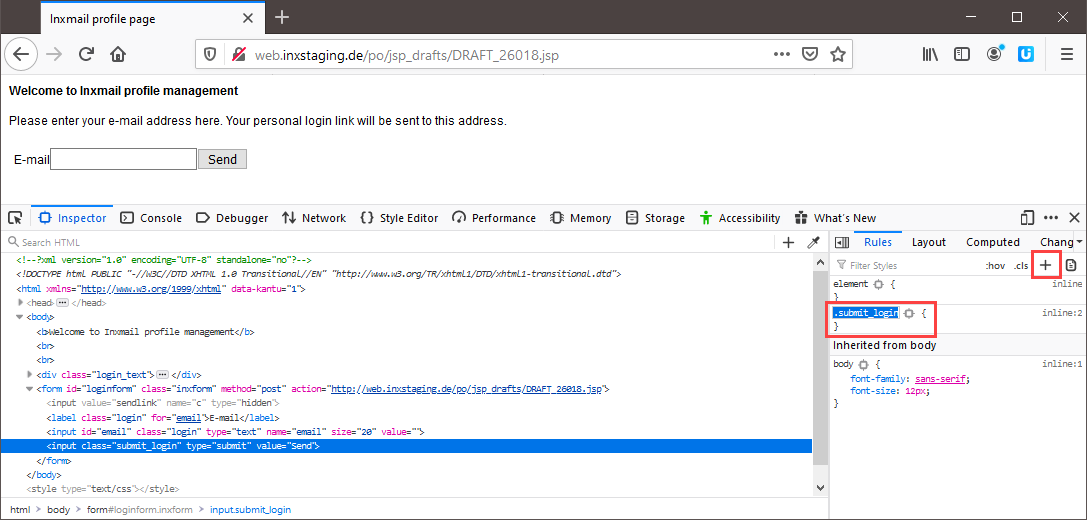Open the Storage tab
Viewport: 1087px width, 520px height.
tap(655, 218)
